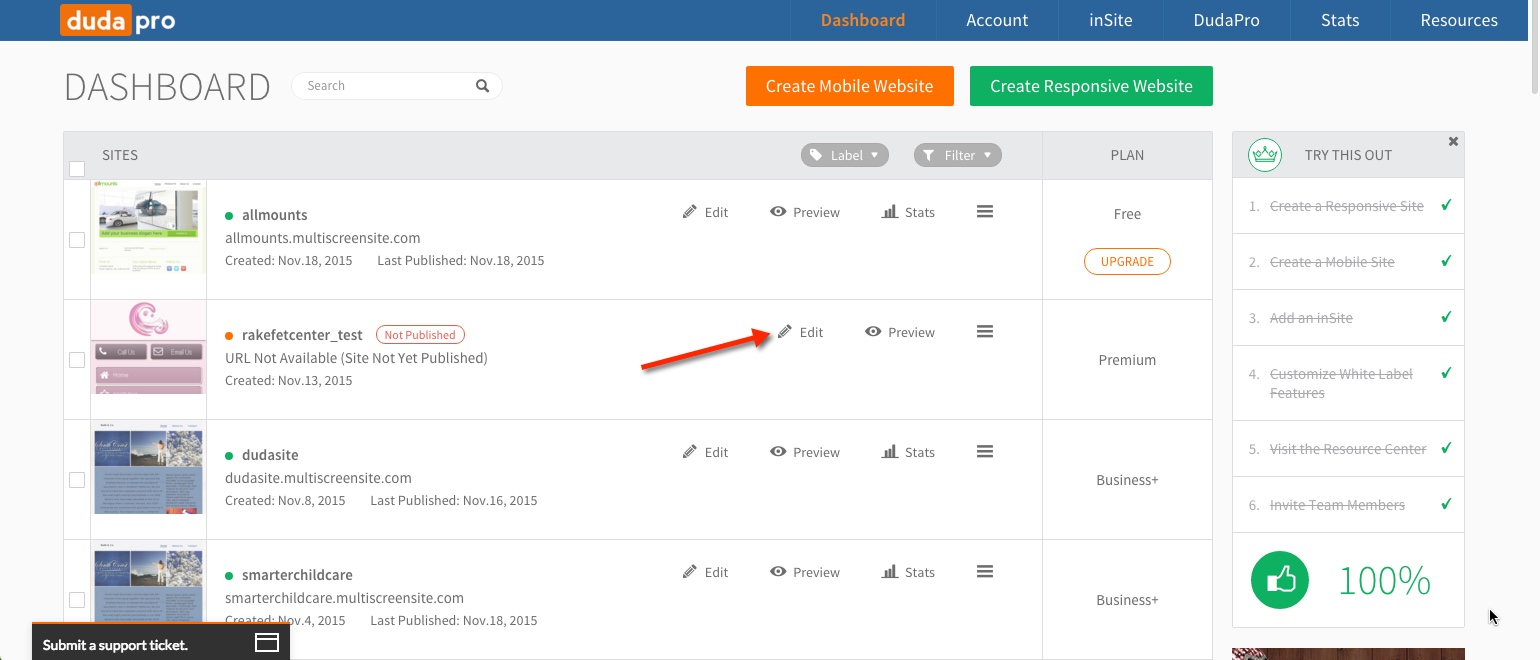1540x660 pixels.
Task: Click the search magnifier icon
Action: [482, 86]
